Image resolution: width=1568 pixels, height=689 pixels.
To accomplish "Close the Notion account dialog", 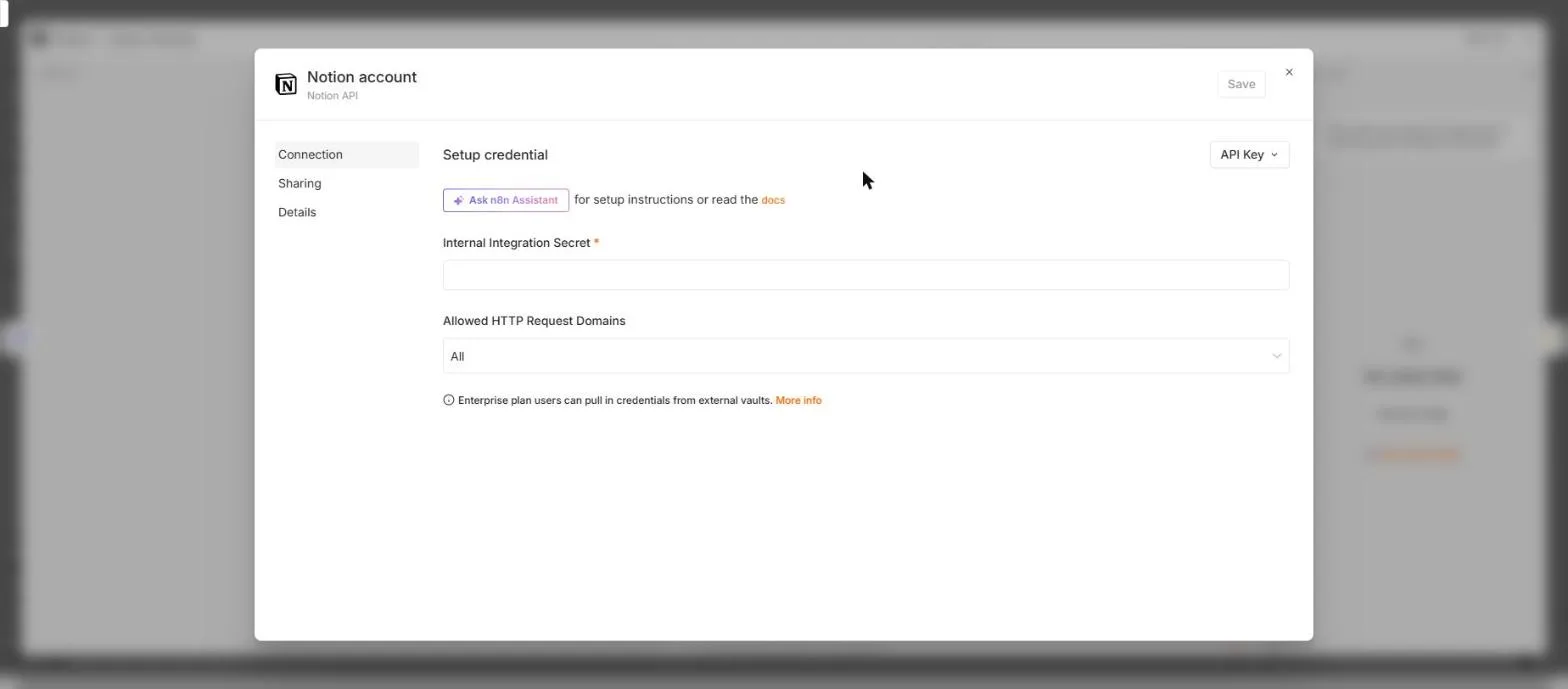I will pos(1289,72).
